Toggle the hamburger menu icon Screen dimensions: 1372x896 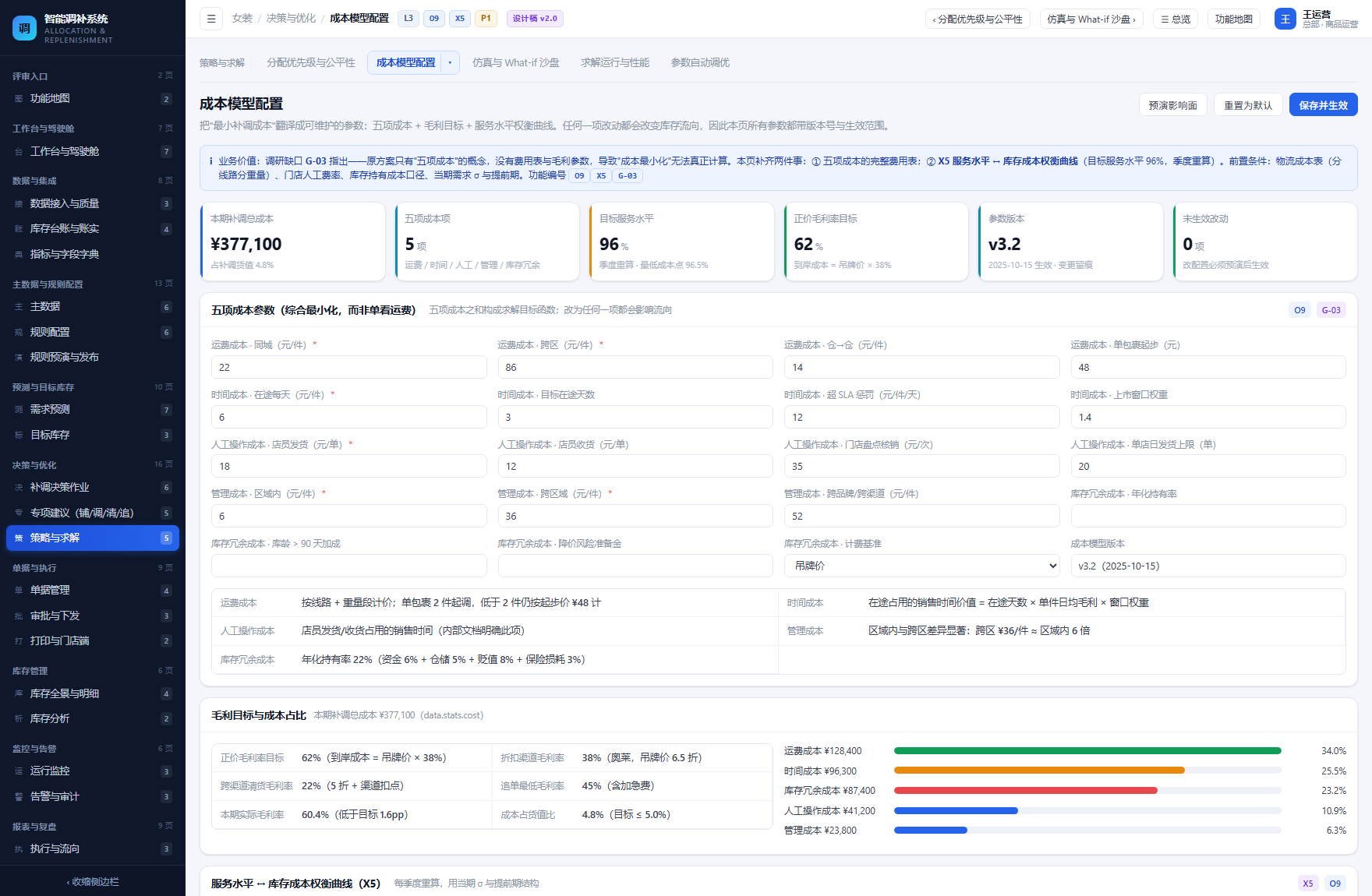pyautogui.click(x=210, y=19)
